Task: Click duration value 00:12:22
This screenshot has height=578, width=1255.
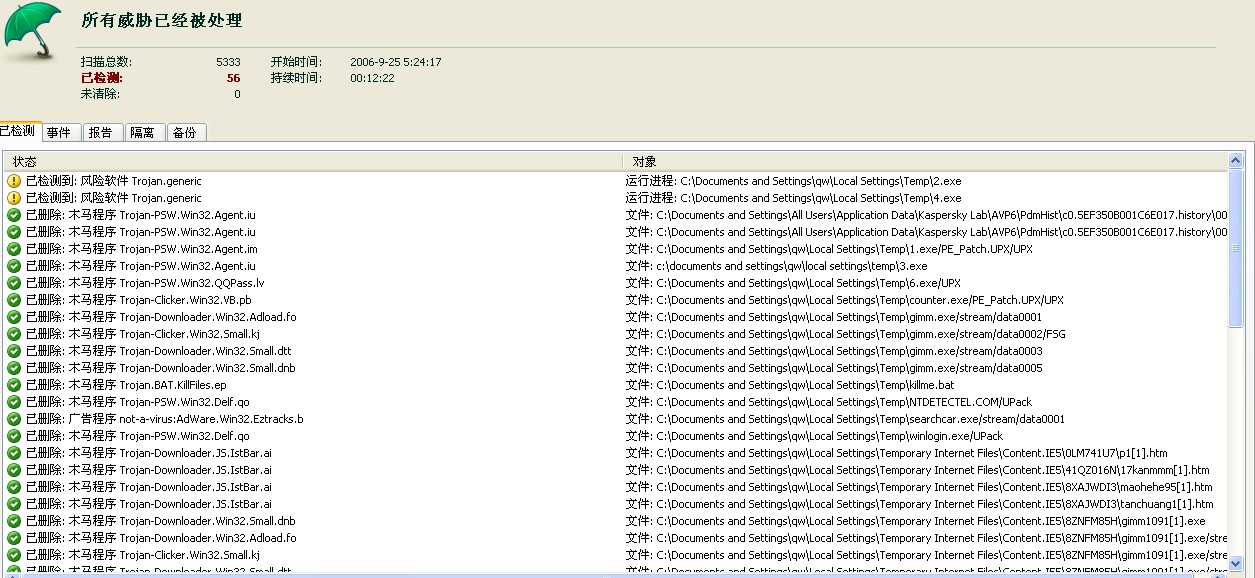Action: pos(372,78)
